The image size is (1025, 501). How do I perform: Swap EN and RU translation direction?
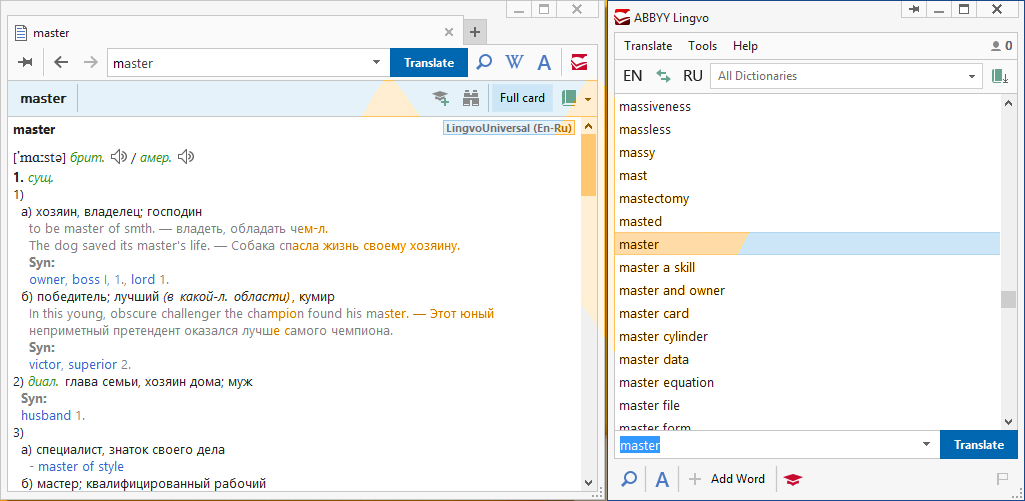point(663,76)
